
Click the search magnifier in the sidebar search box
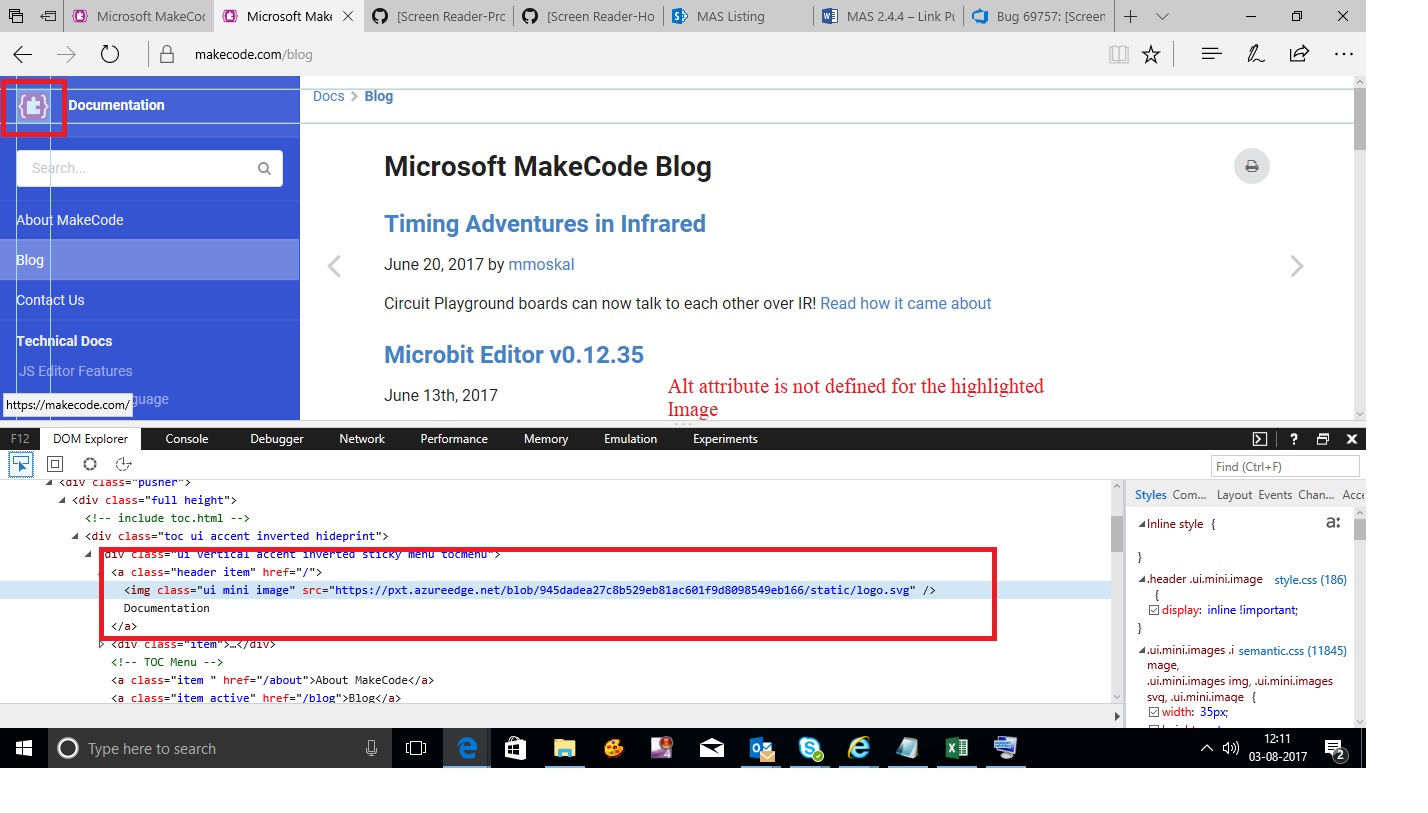(264, 168)
